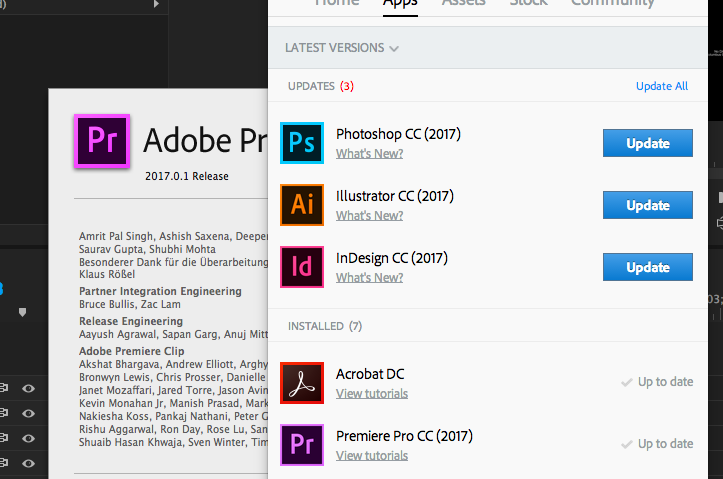Click the InDesign CC (2017) title
This screenshot has height=479, width=723.
(392, 258)
